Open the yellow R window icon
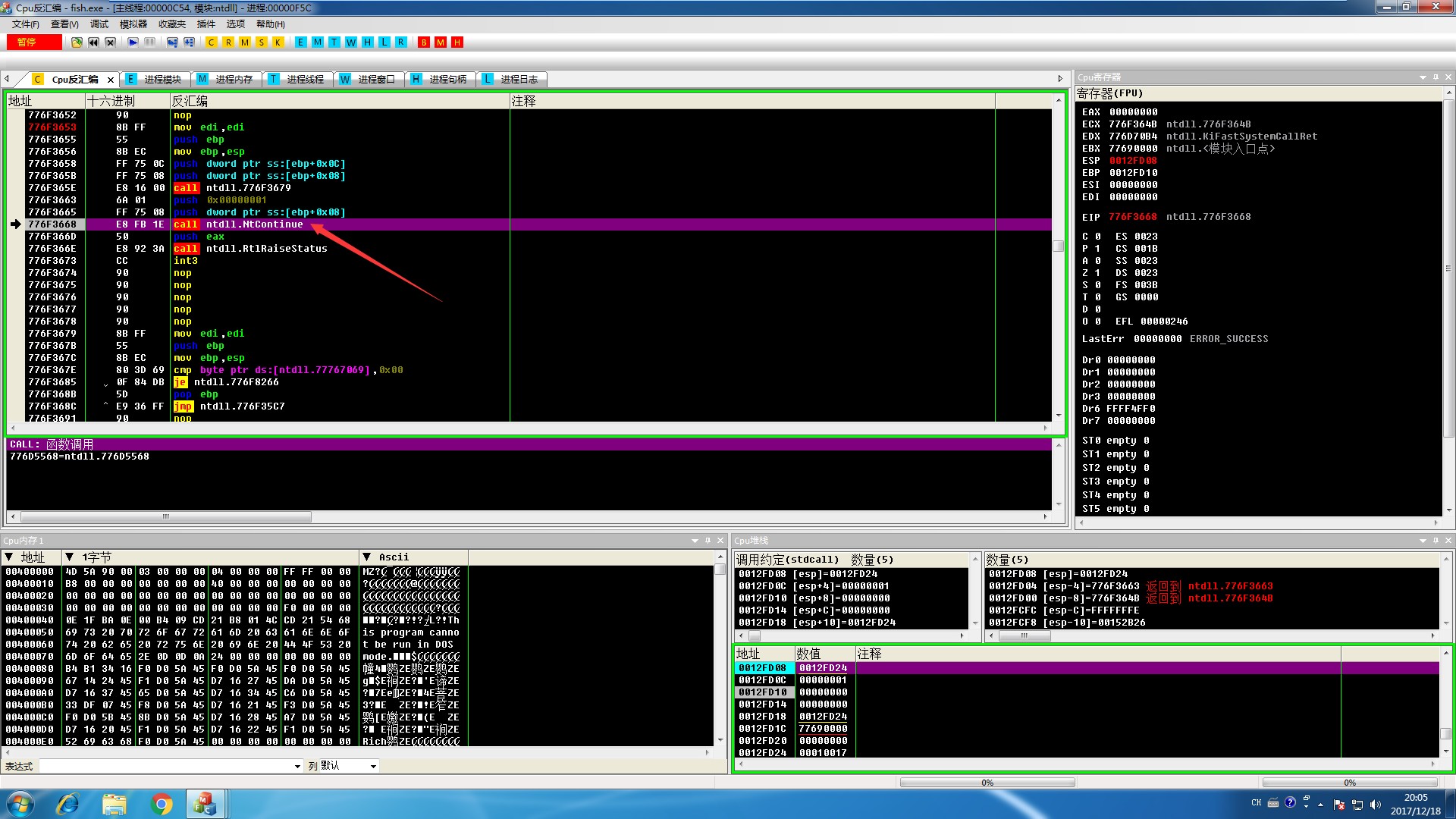 228,42
